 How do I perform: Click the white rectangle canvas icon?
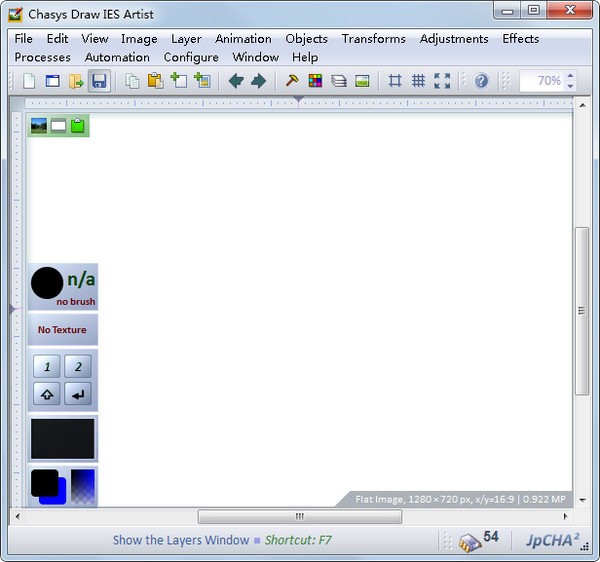59,126
